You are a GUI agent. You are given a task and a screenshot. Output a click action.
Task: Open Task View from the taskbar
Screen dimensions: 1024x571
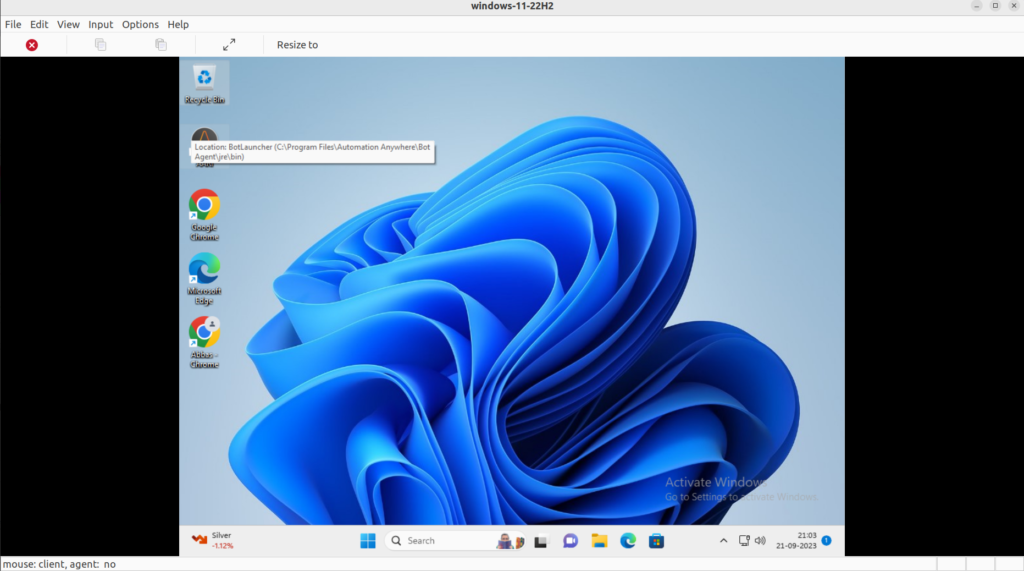click(x=541, y=541)
